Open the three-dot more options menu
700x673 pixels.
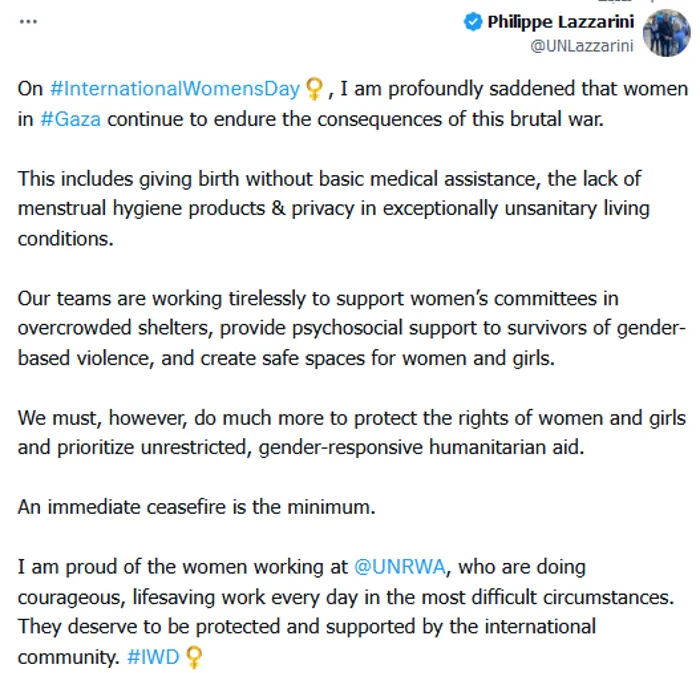[28, 21]
